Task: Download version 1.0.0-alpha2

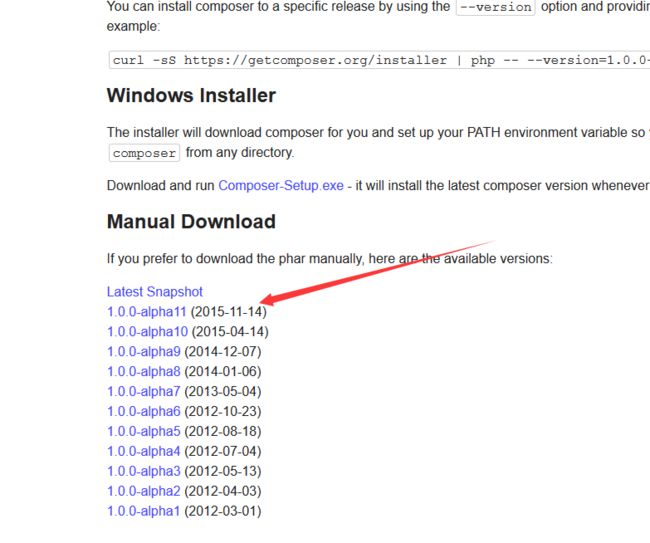Action: pos(143,491)
